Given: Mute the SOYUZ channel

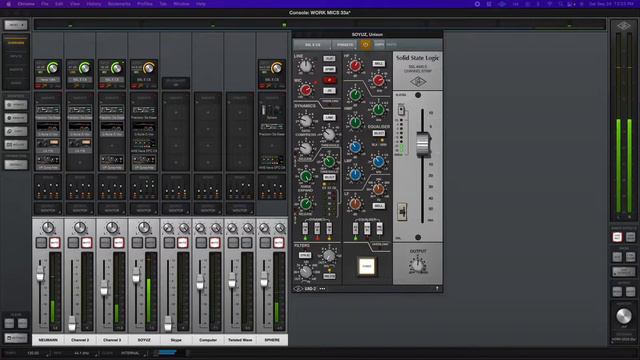Looking at the screenshot, I should 150,243.
